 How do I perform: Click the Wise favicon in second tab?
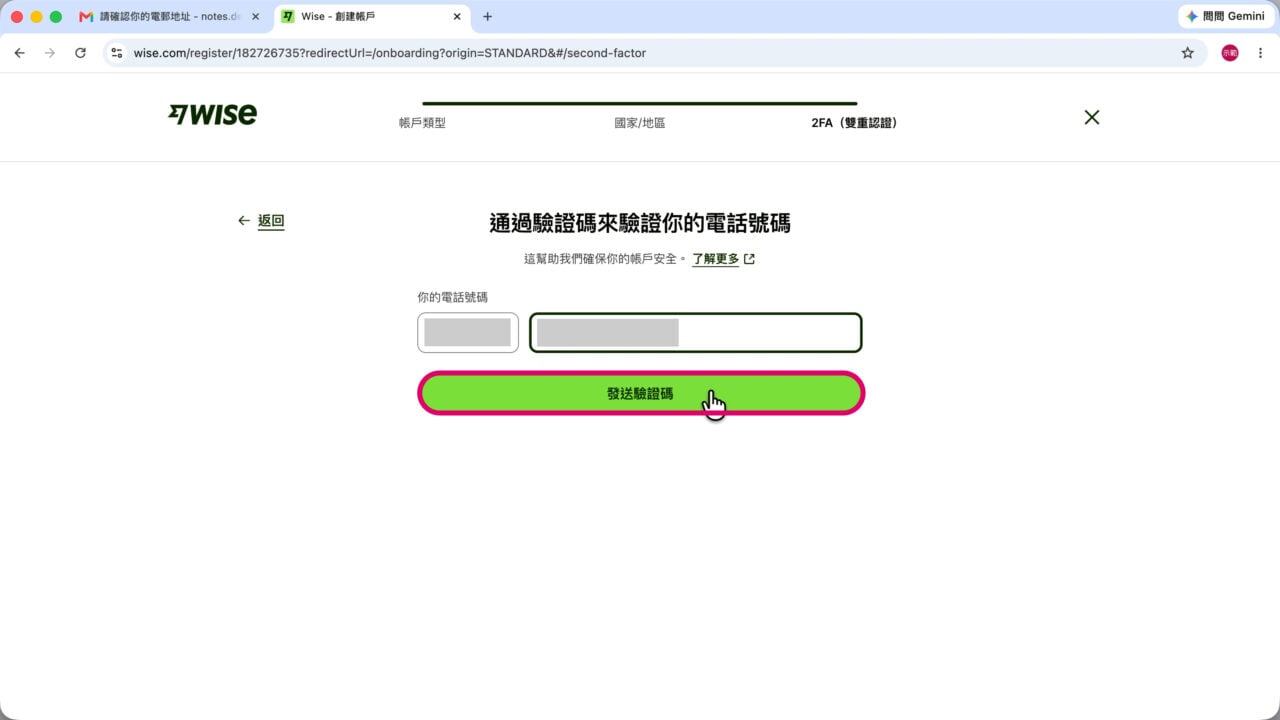point(288,17)
